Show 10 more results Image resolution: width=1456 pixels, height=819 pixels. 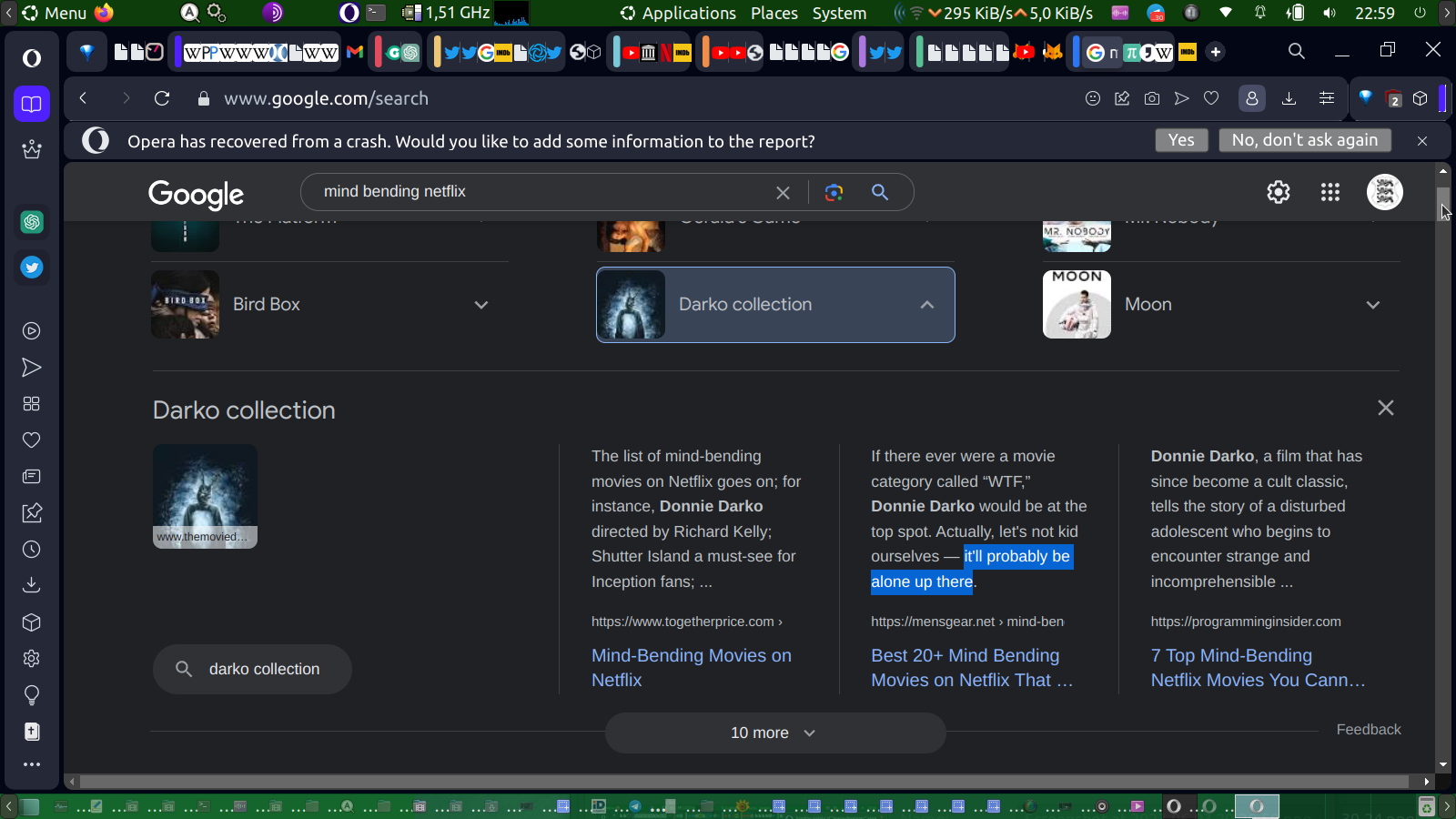click(775, 733)
